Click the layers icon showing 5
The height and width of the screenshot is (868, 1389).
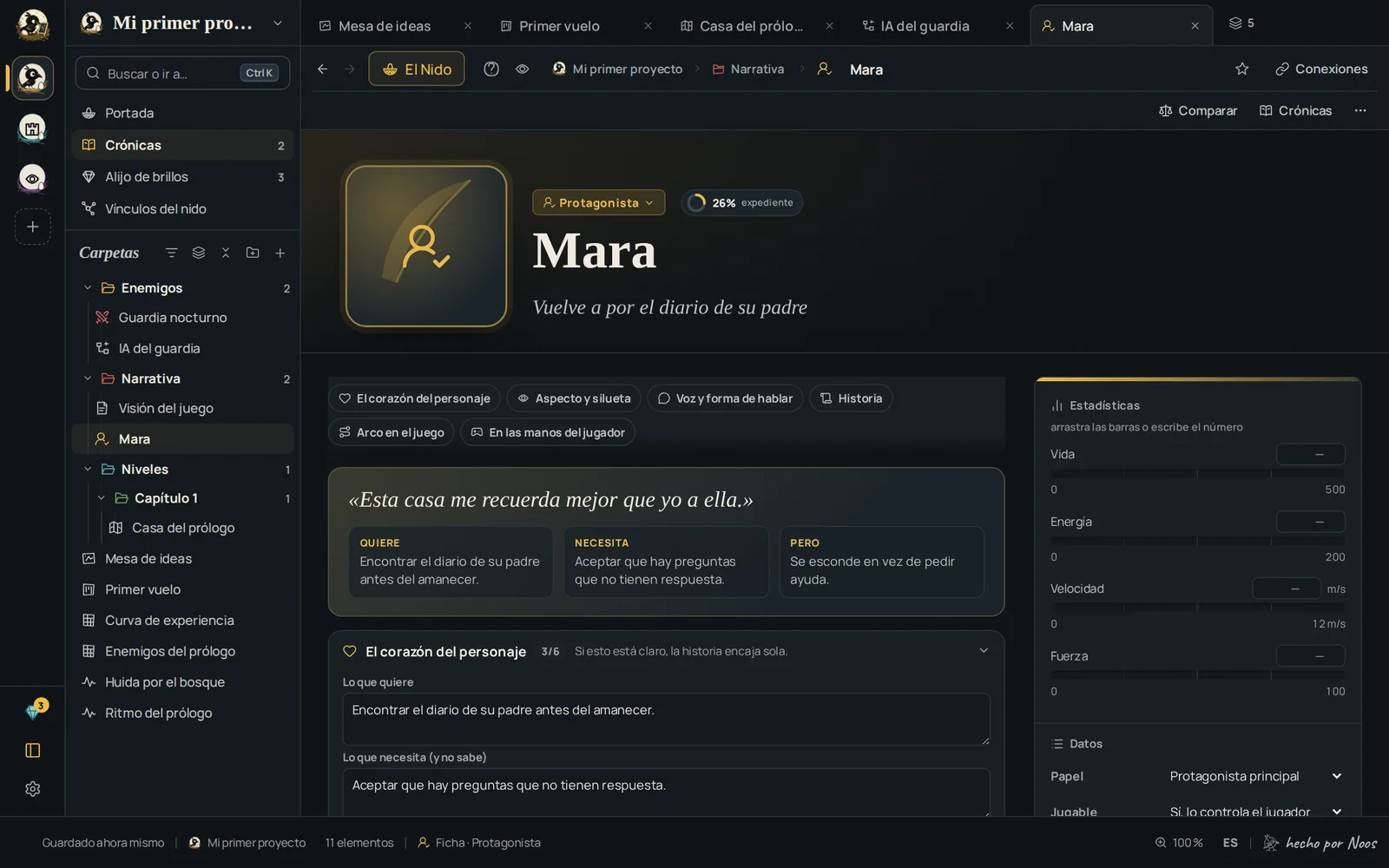[1241, 23]
